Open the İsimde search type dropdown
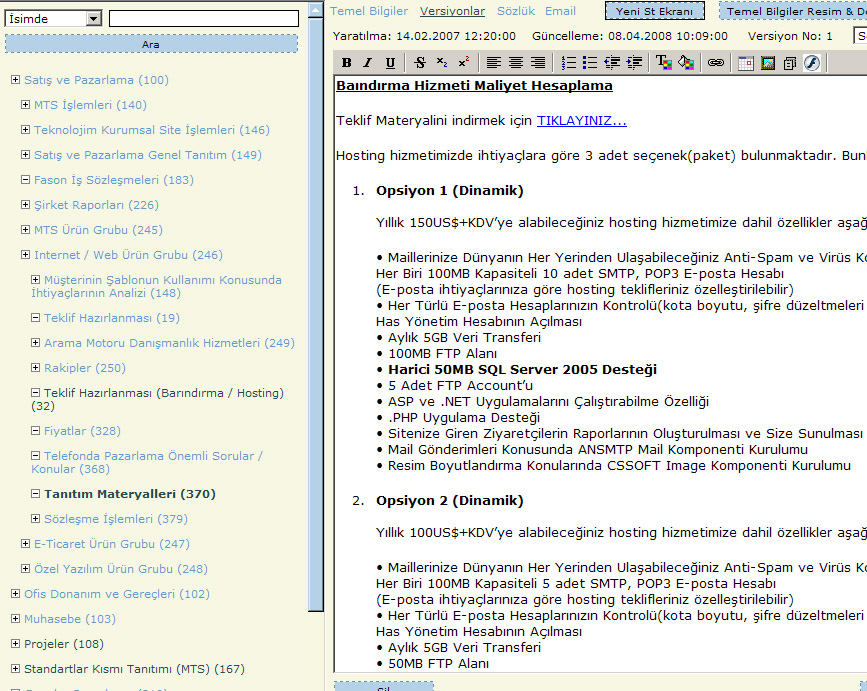This screenshot has height=691, width=867. point(53,19)
